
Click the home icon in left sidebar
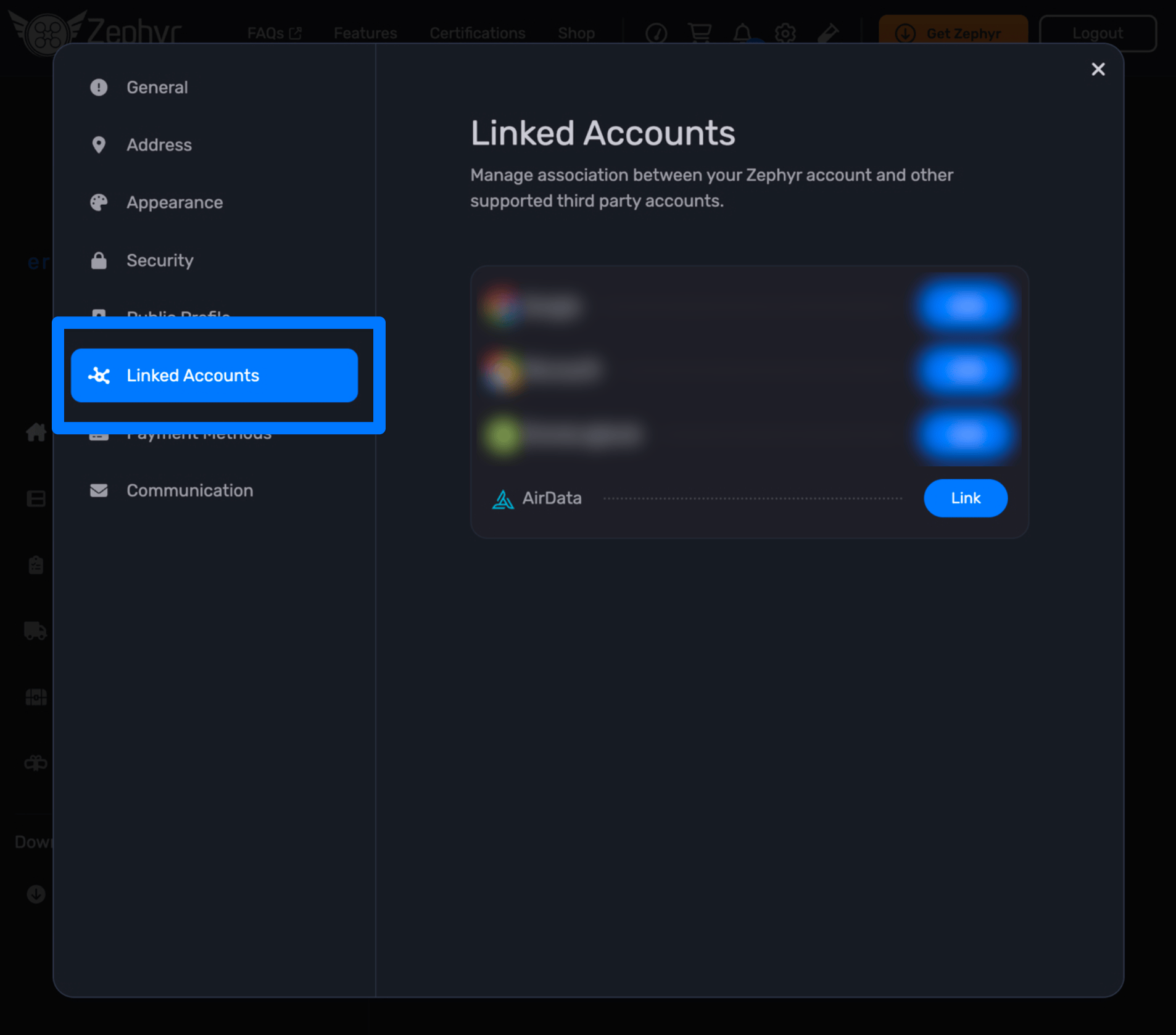click(x=36, y=432)
